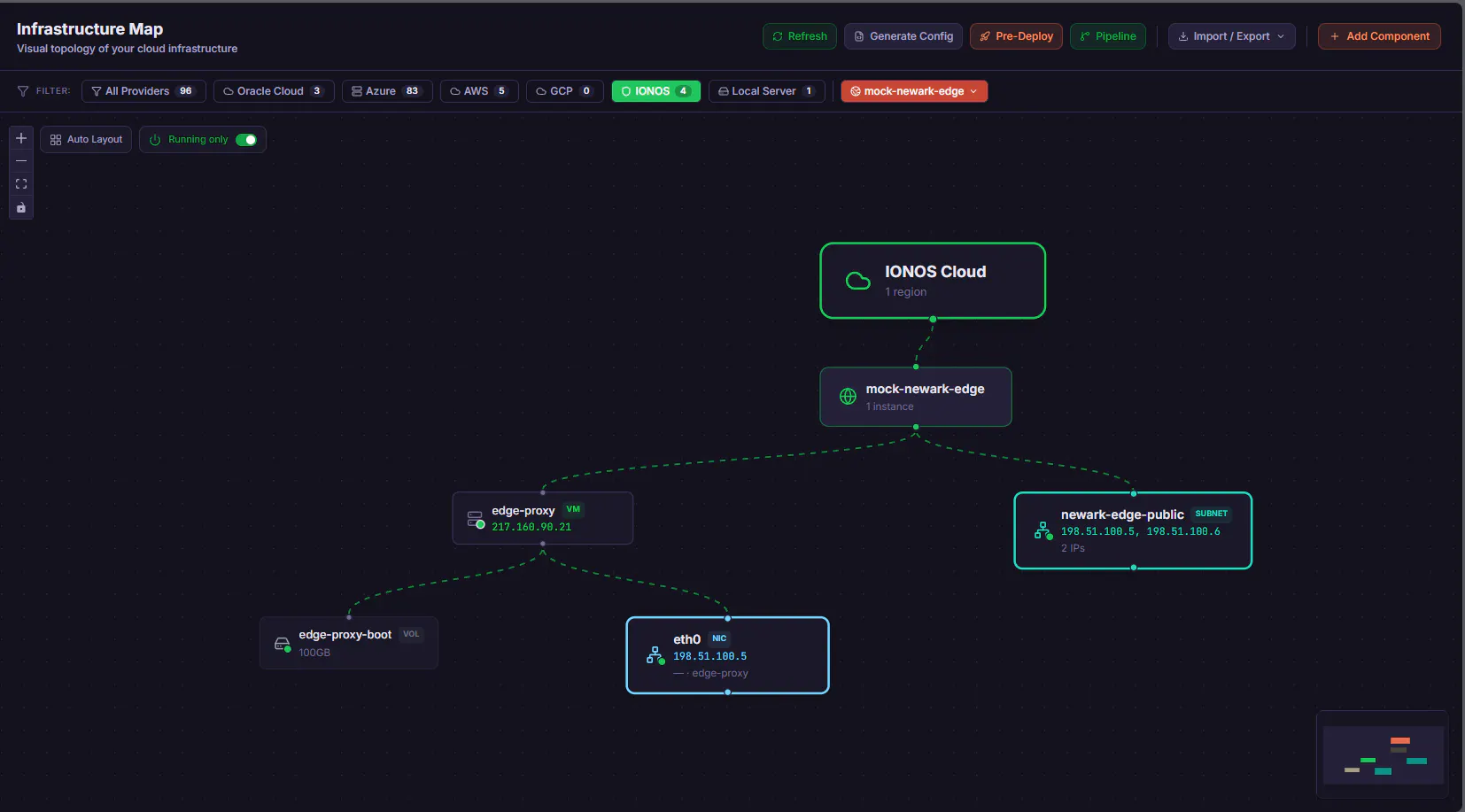Click the 1 region text
The width and height of the screenshot is (1465, 812).
pyautogui.click(x=906, y=292)
